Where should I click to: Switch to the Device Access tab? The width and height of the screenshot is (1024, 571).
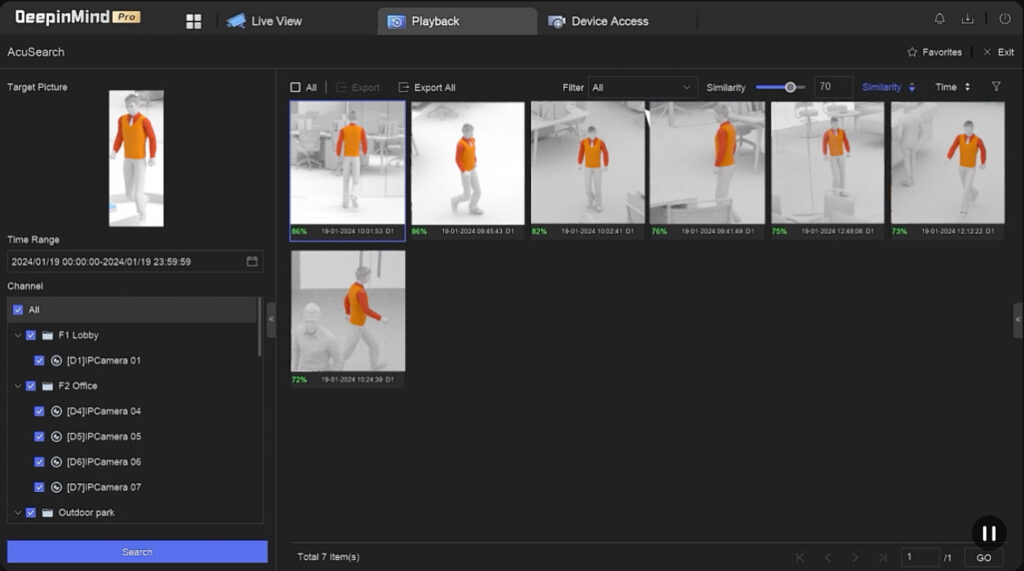click(598, 21)
